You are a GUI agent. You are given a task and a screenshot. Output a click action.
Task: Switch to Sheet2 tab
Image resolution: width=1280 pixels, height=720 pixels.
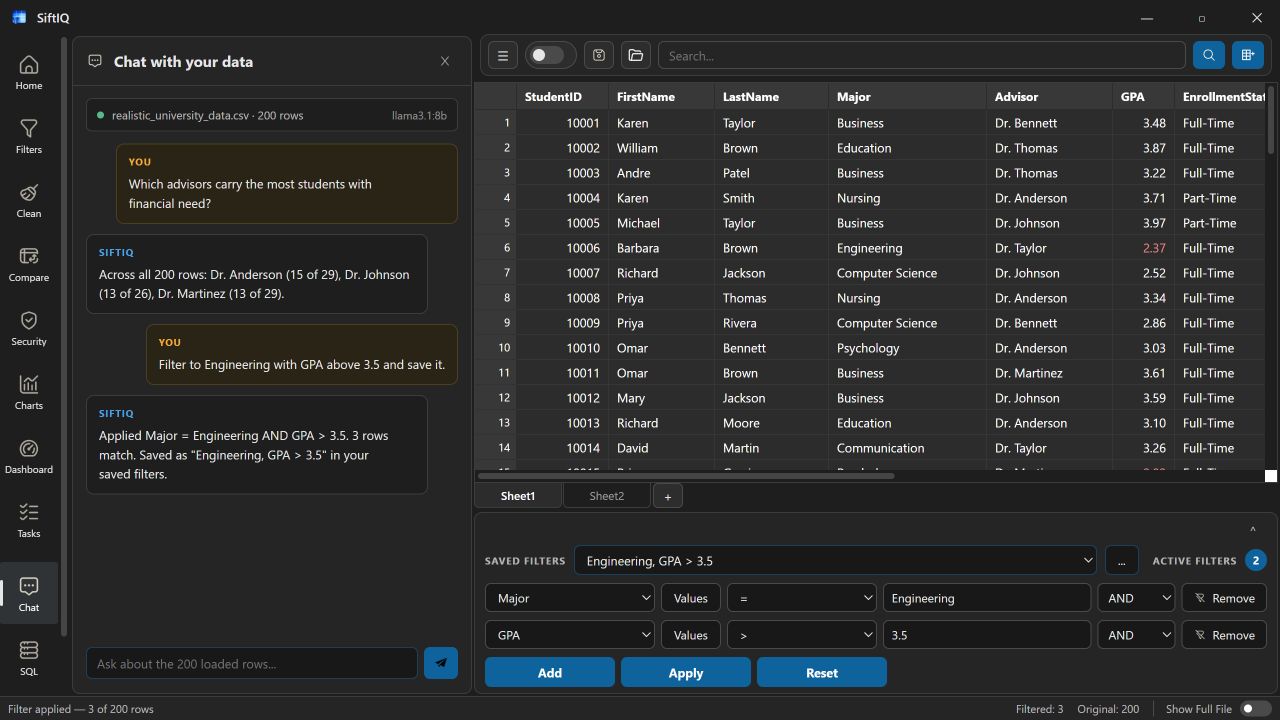(x=606, y=496)
